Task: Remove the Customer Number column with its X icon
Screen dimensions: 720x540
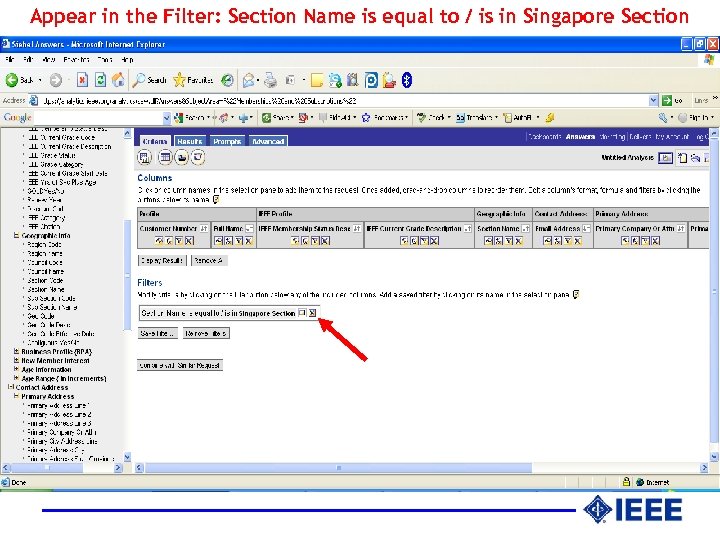Action: click(x=189, y=240)
